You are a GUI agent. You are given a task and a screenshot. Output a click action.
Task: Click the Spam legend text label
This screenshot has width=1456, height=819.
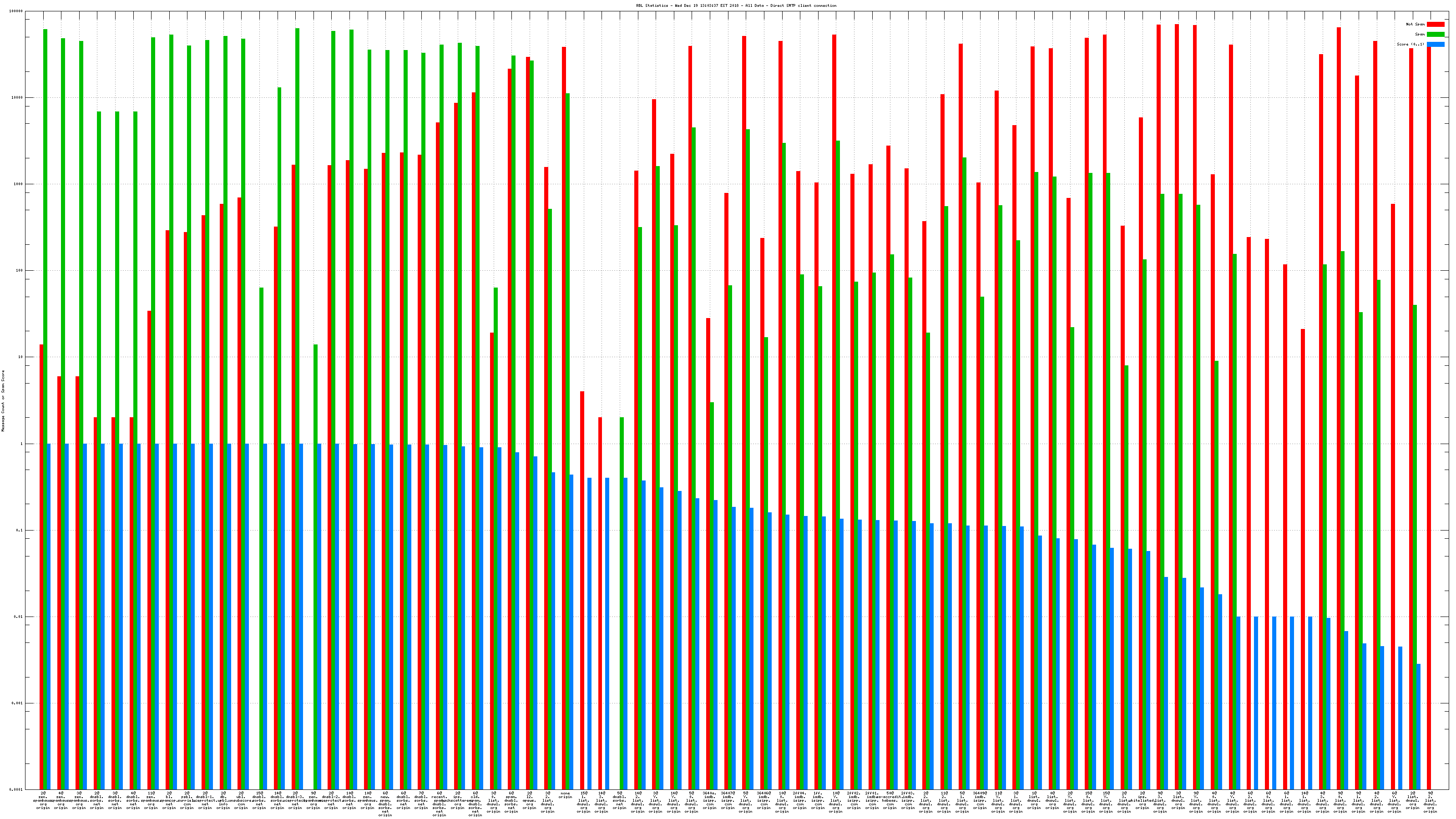pyautogui.click(x=1420, y=35)
